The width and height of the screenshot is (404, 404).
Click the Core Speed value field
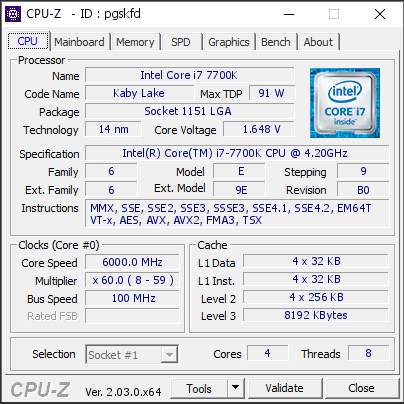(x=132, y=262)
